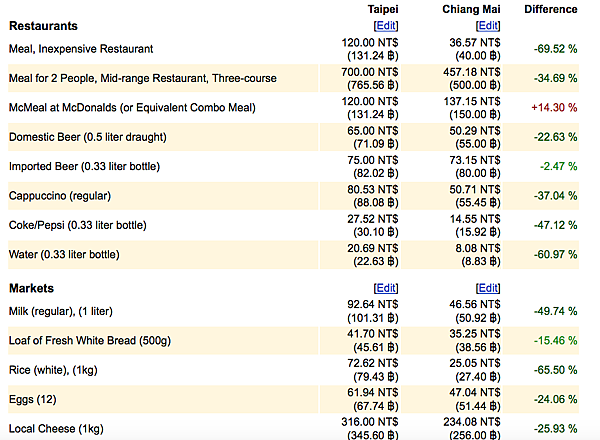Click the Imported Beer row label
Image resolution: width=600 pixels, height=440 pixels.
(84, 166)
